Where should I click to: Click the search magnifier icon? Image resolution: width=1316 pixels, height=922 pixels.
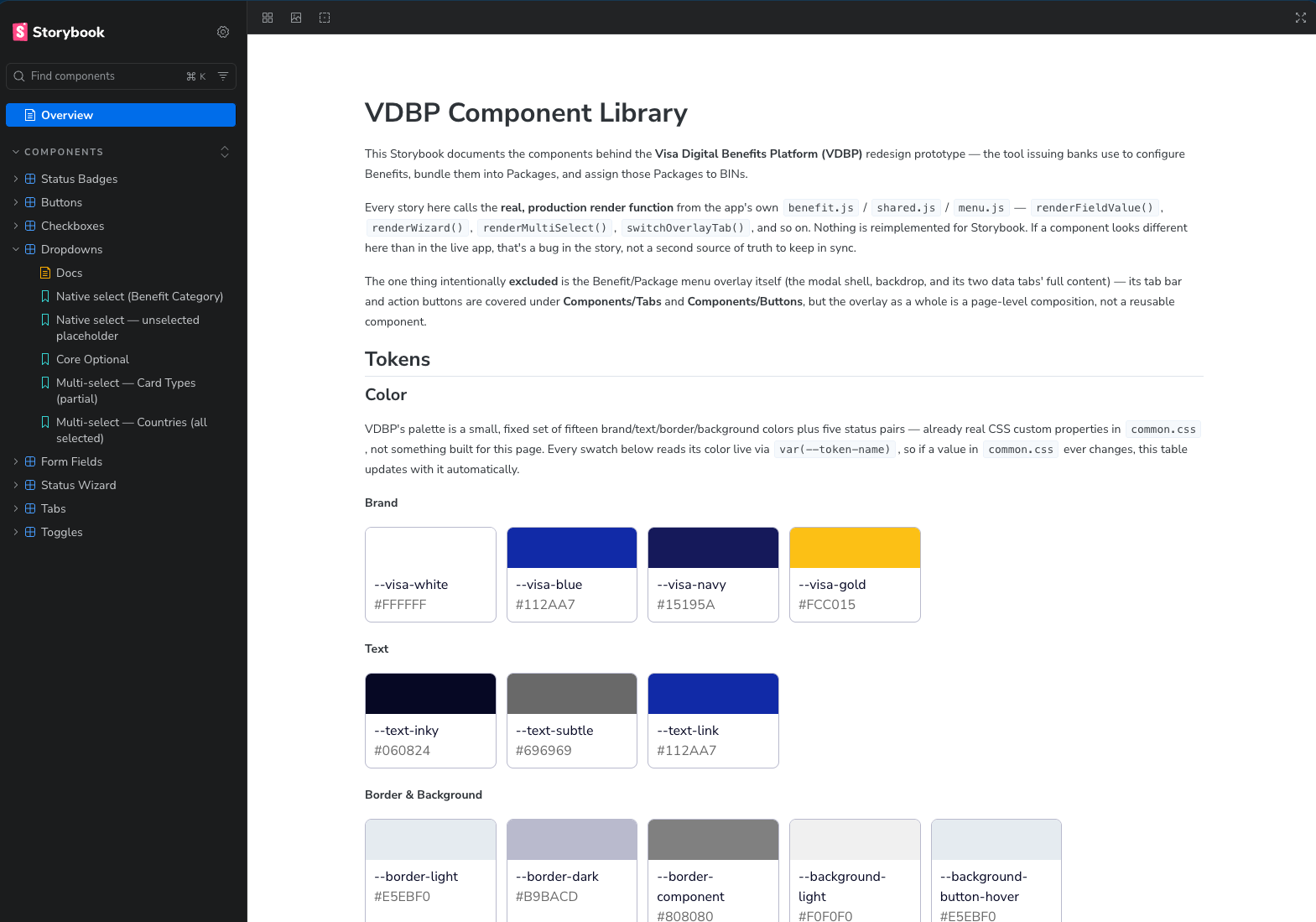pos(19,76)
